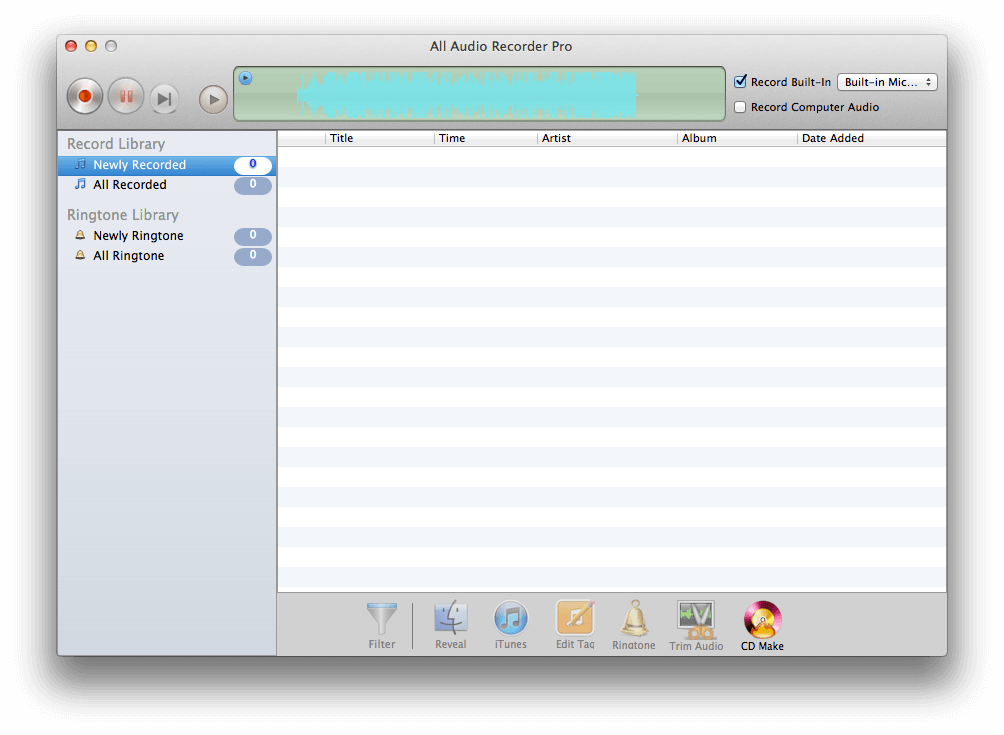Open the Built-in Mic input dropdown
The height and width of the screenshot is (735, 1004).
coord(887,82)
